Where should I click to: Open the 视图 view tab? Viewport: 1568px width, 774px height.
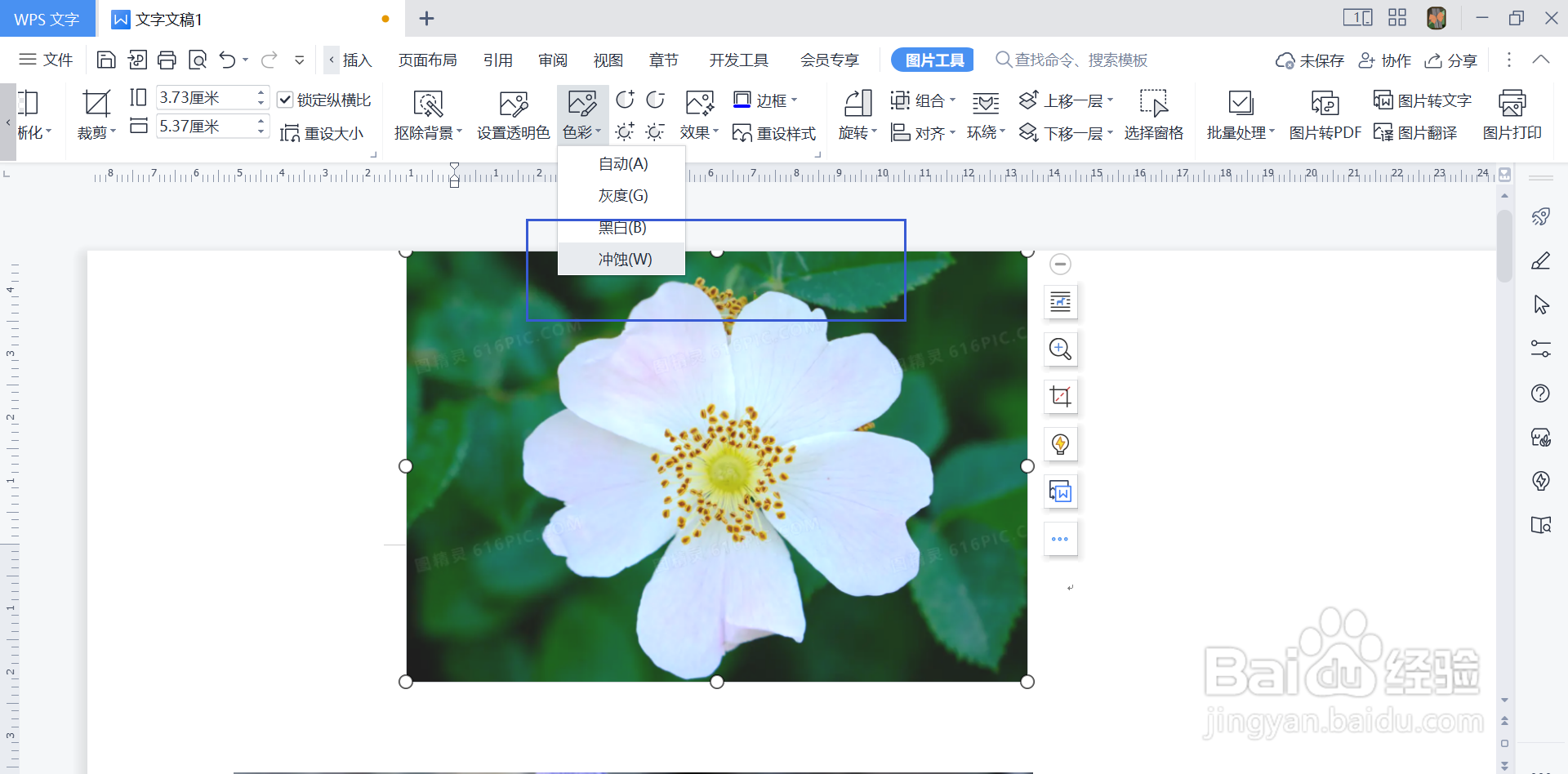coord(608,60)
